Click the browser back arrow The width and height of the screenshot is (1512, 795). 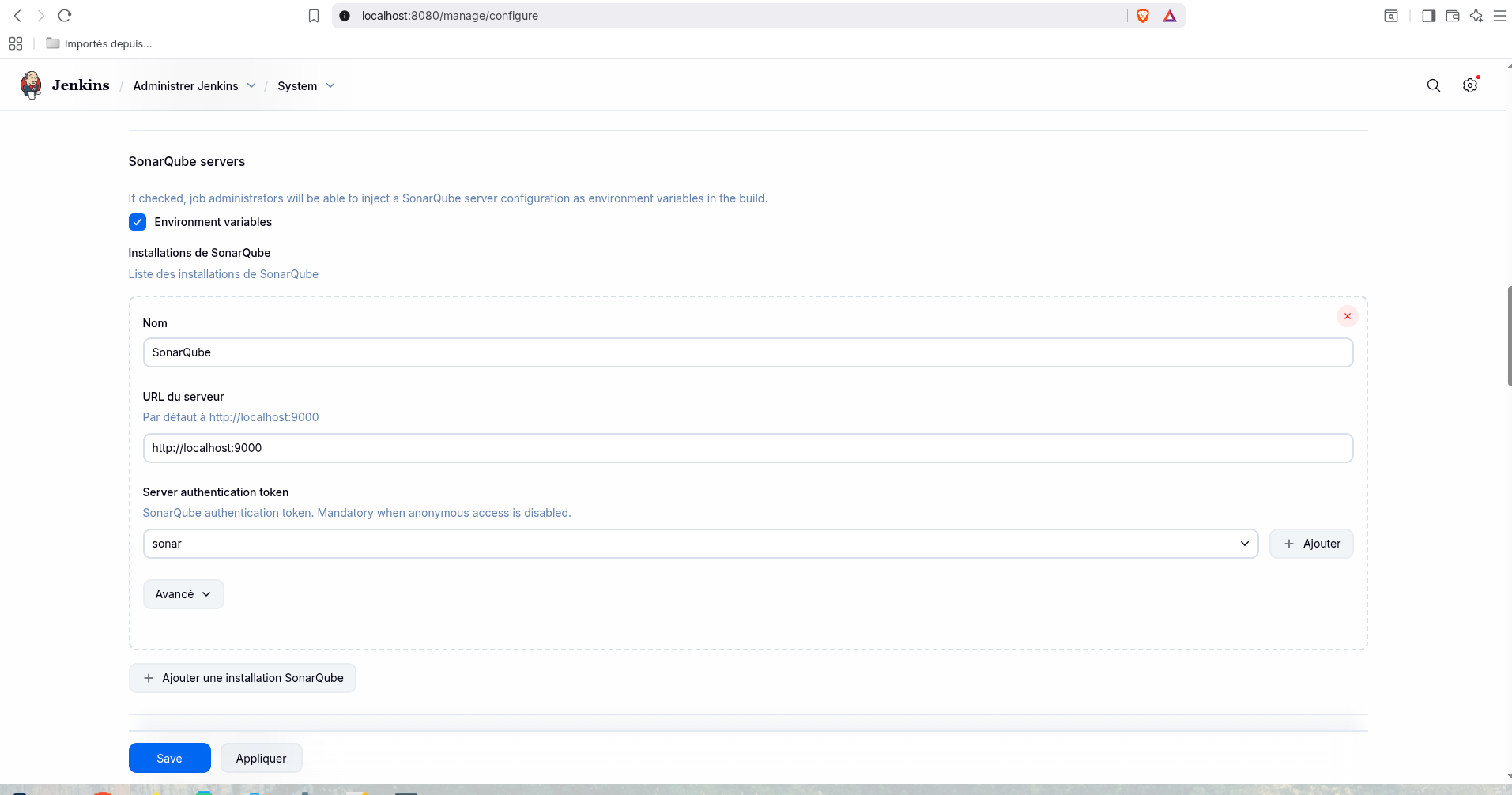click(17, 16)
